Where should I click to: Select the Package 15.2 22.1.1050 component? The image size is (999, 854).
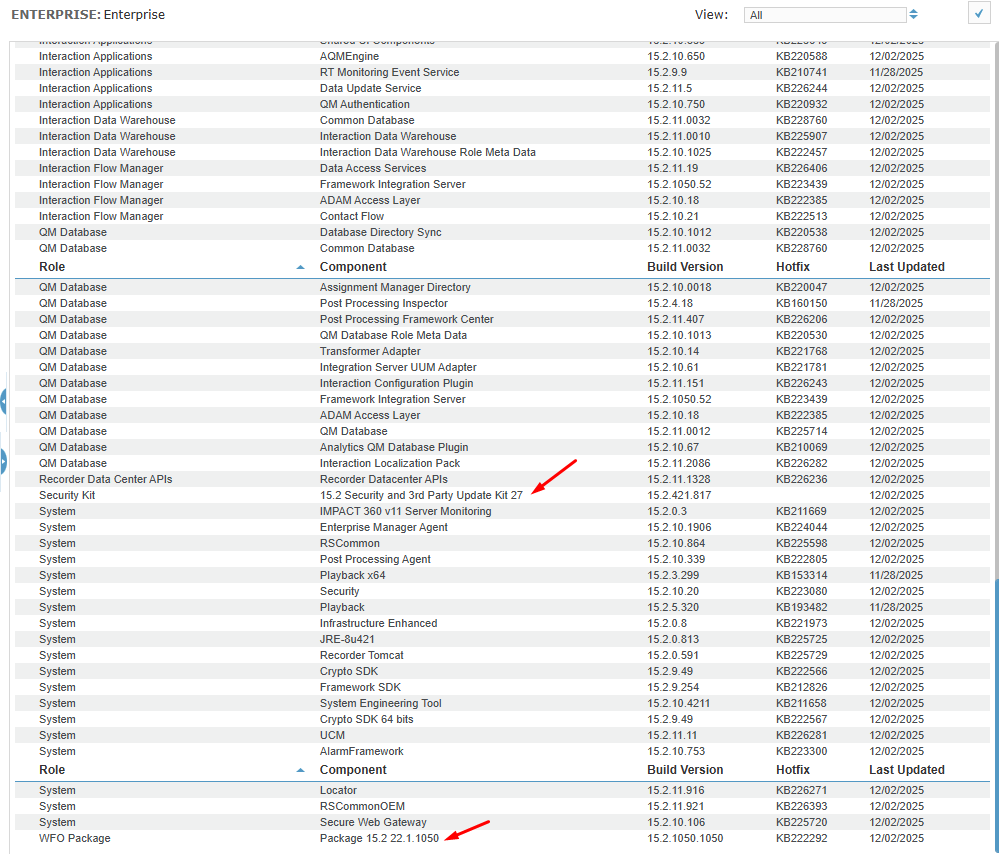coord(379,838)
